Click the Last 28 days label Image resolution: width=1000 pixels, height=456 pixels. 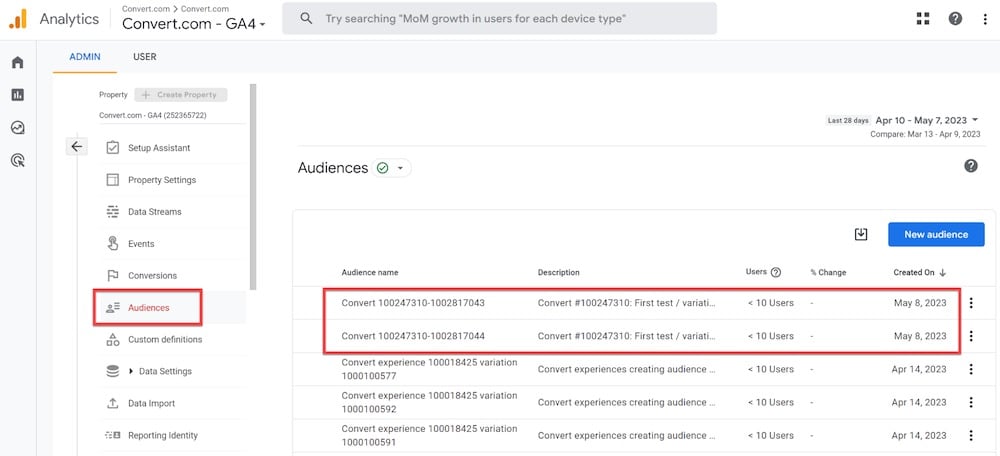(848, 120)
